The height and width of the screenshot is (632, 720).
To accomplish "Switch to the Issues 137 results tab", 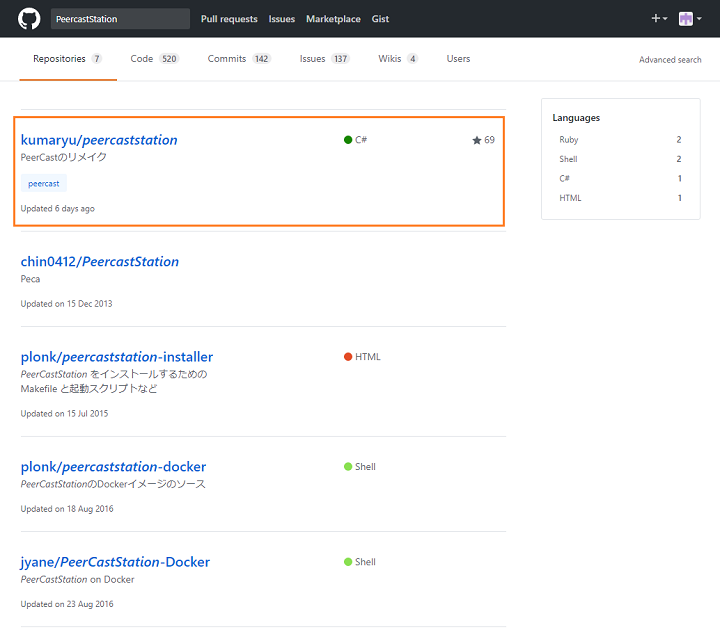I will click(x=324, y=59).
